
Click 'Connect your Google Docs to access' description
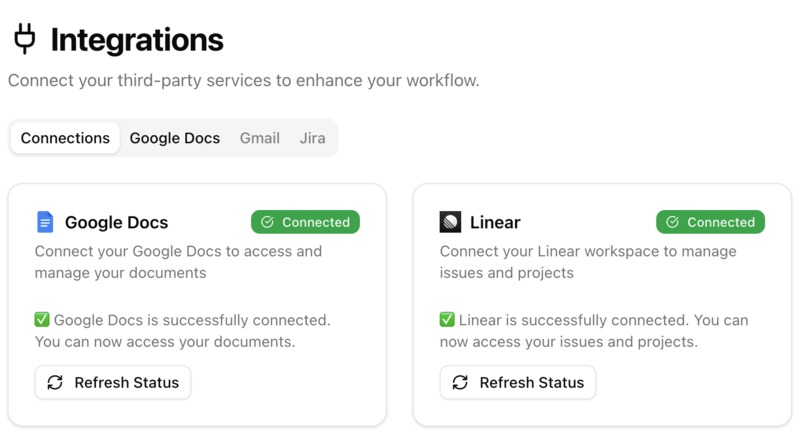tap(178, 262)
